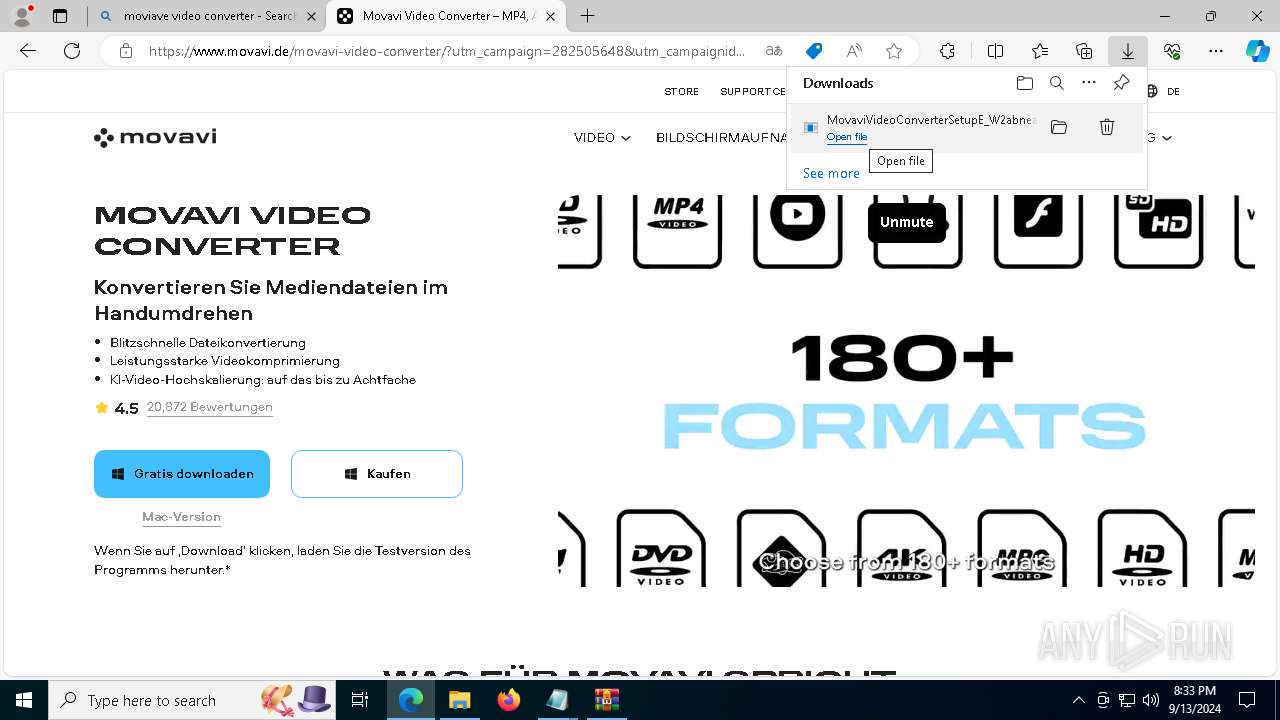Image resolution: width=1280 pixels, height=720 pixels.
Task: Open Extensions puzzle icon
Action: point(947,51)
